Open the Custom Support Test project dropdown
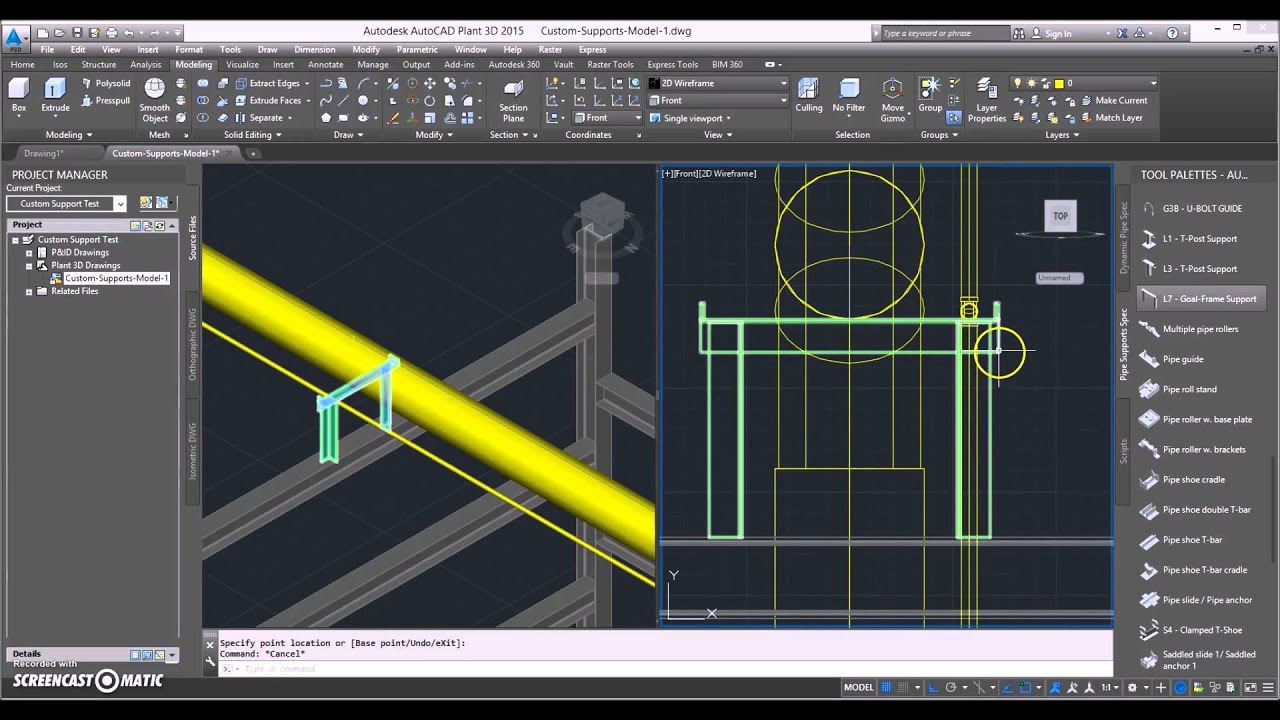Viewport: 1280px width, 720px height. tap(67, 203)
